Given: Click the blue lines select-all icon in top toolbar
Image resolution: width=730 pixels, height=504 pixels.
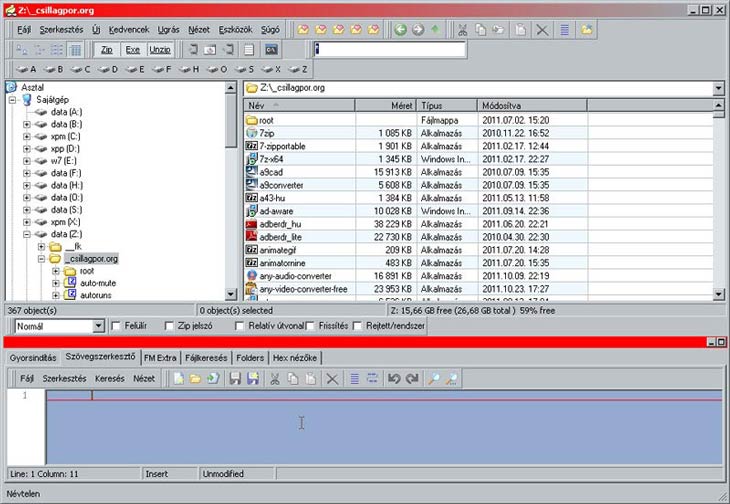Looking at the screenshot, I should point(564,30).
